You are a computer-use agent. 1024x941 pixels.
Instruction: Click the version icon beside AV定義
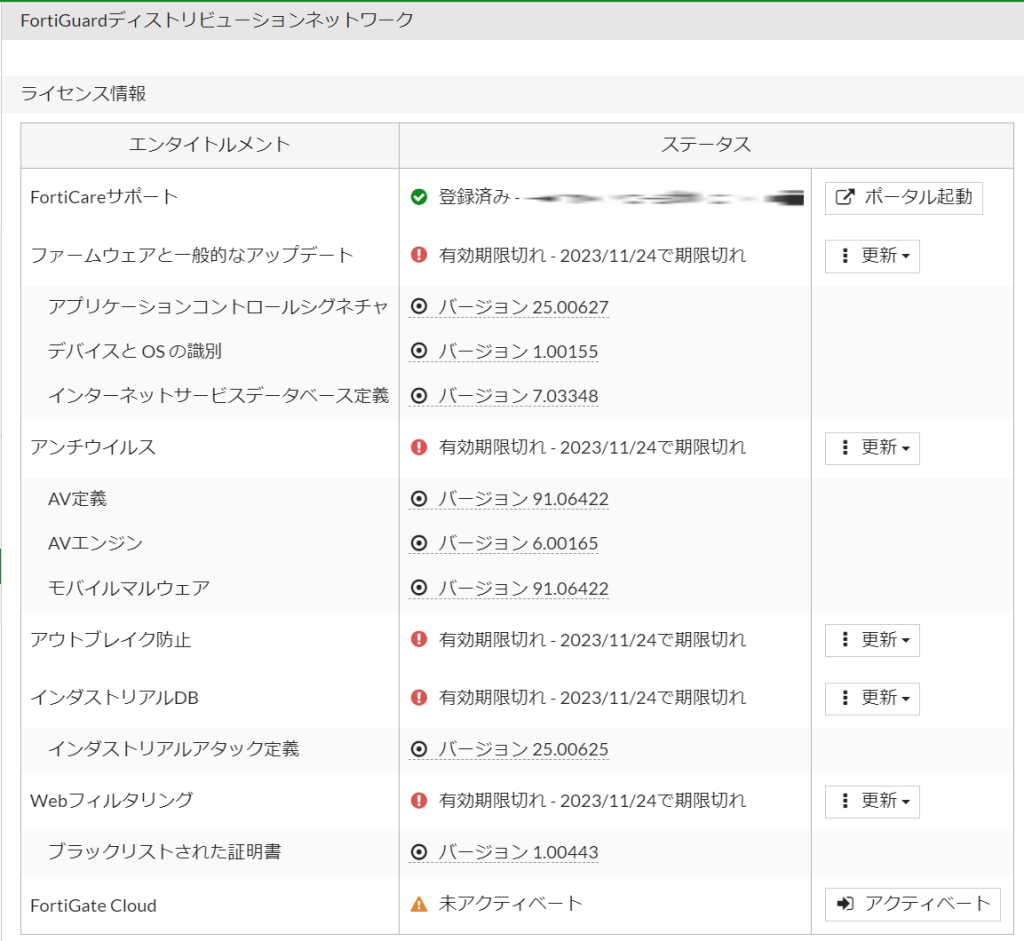point(417,498)
